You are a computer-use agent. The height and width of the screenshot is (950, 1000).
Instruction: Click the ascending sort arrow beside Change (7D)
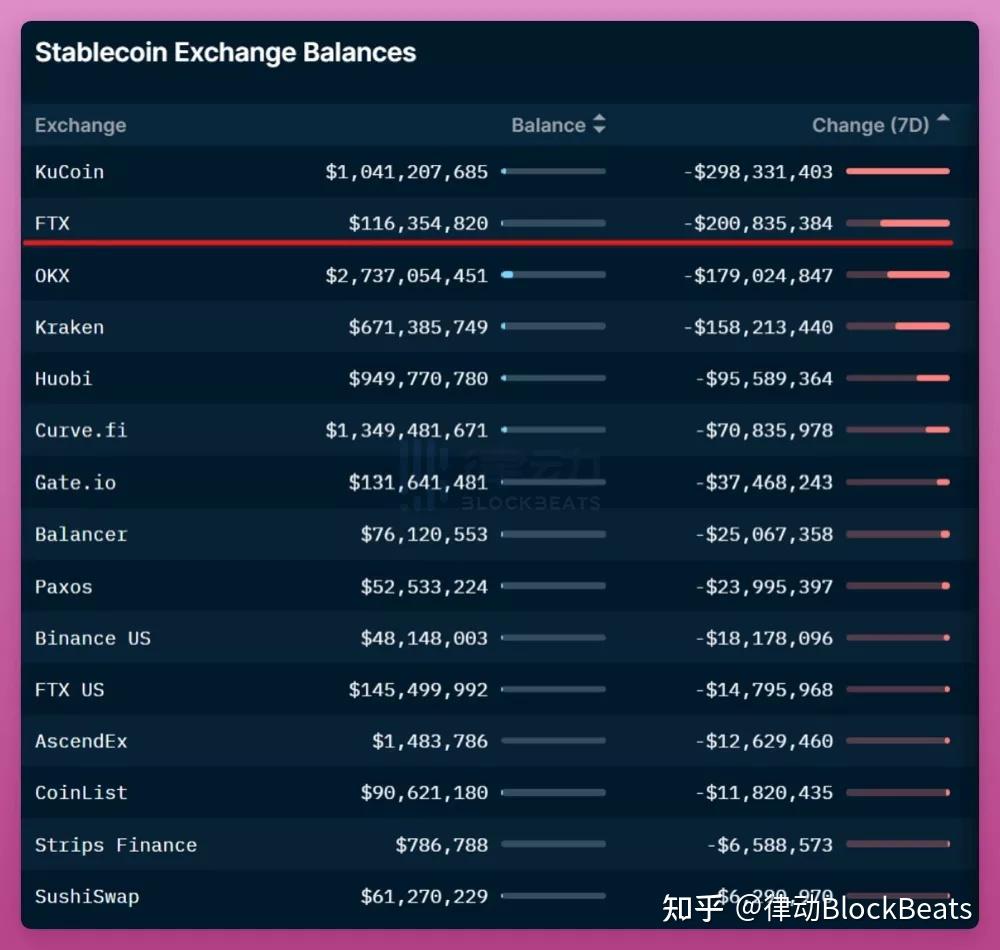pos(941,119)
